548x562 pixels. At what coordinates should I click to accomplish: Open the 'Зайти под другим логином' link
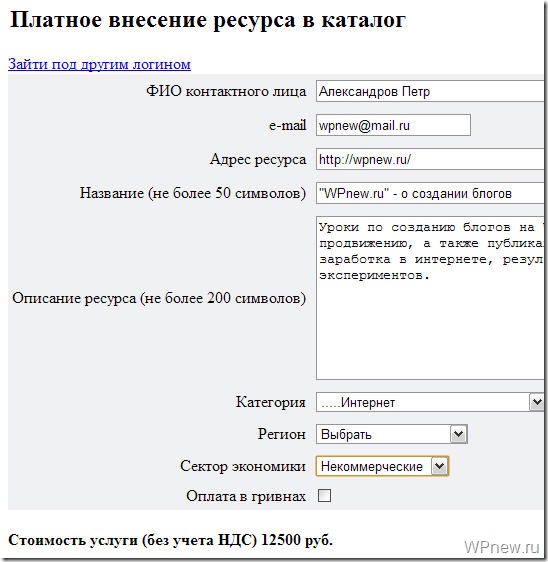tap(99, 64)
